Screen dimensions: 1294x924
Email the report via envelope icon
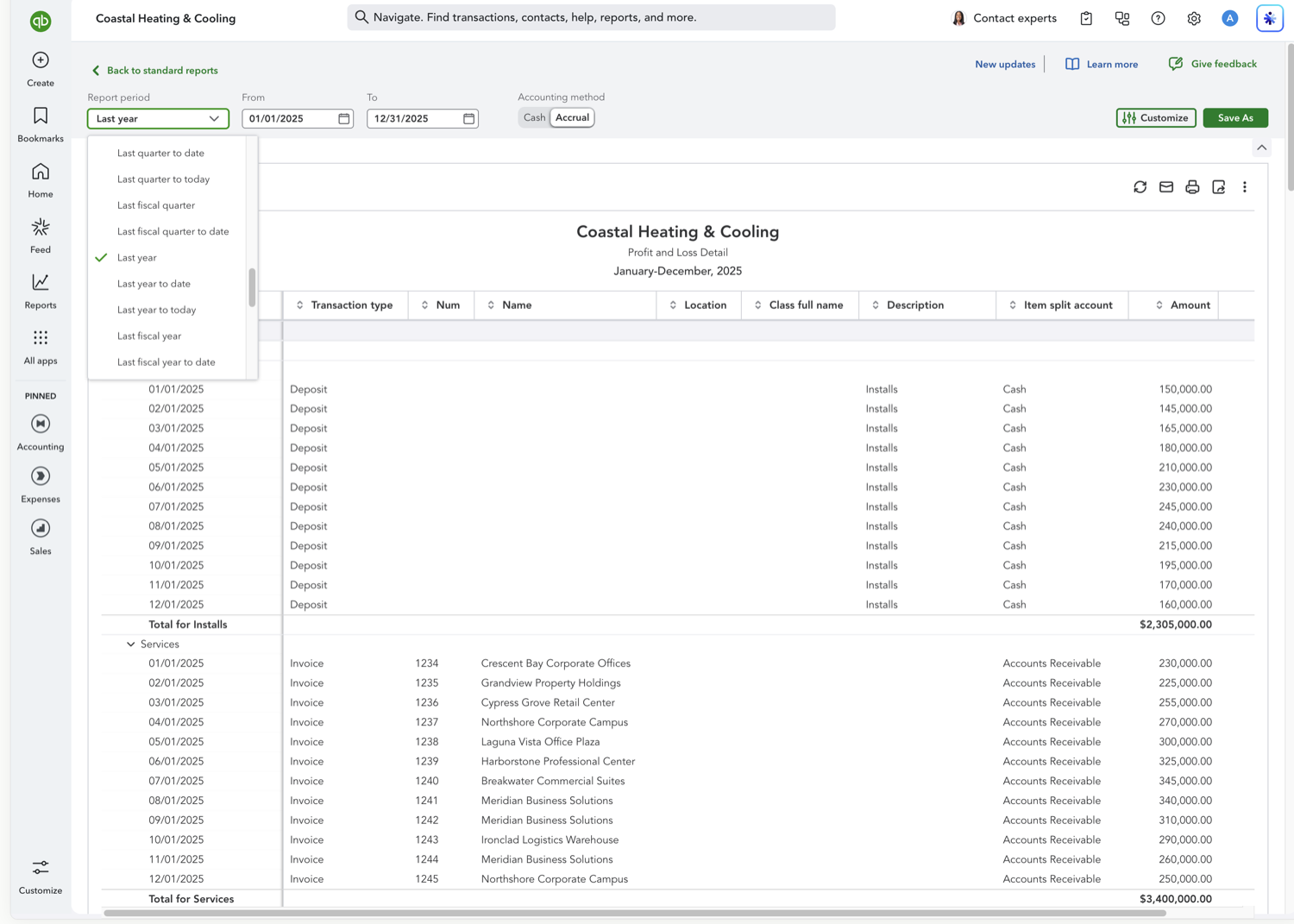pos(1166,187)
